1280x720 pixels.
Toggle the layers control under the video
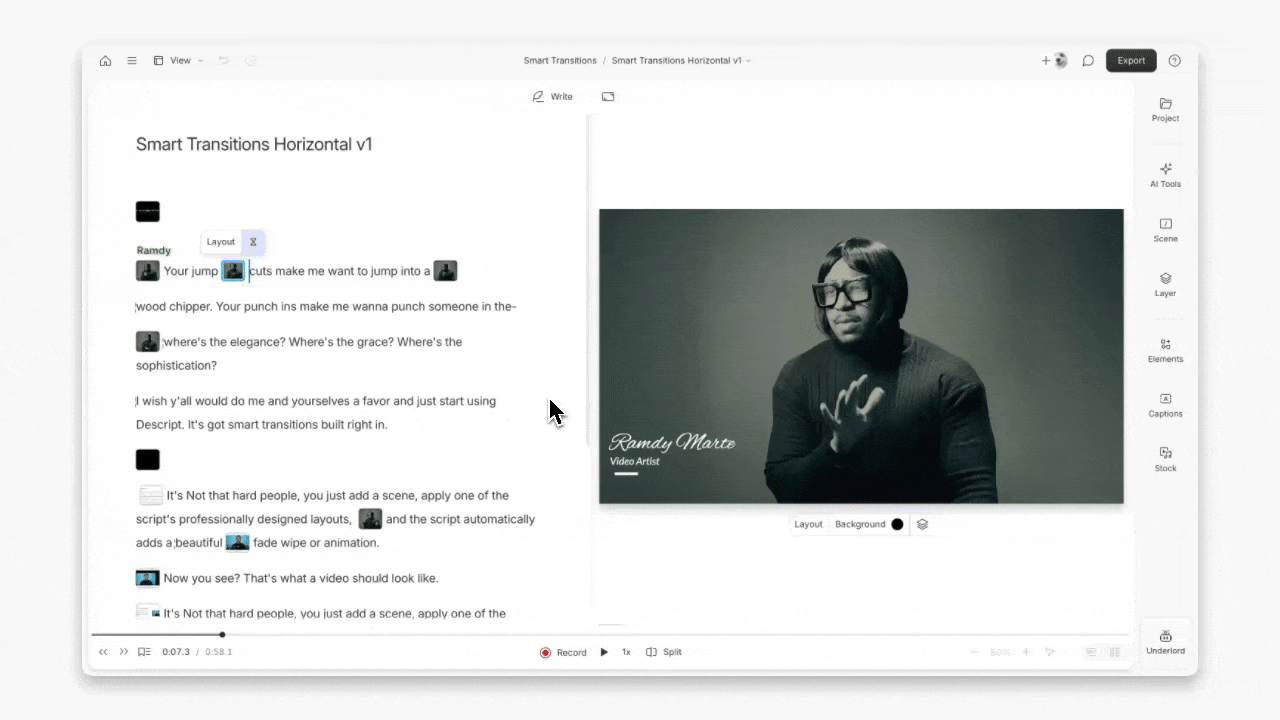point(921,524)
